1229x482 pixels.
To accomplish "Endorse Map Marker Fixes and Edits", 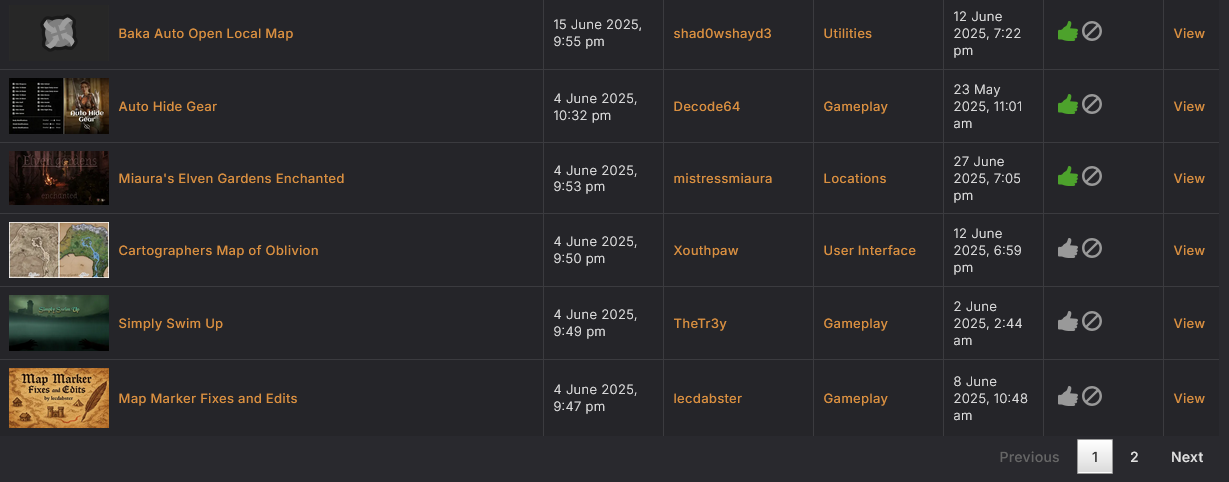I will (1067, 397).
